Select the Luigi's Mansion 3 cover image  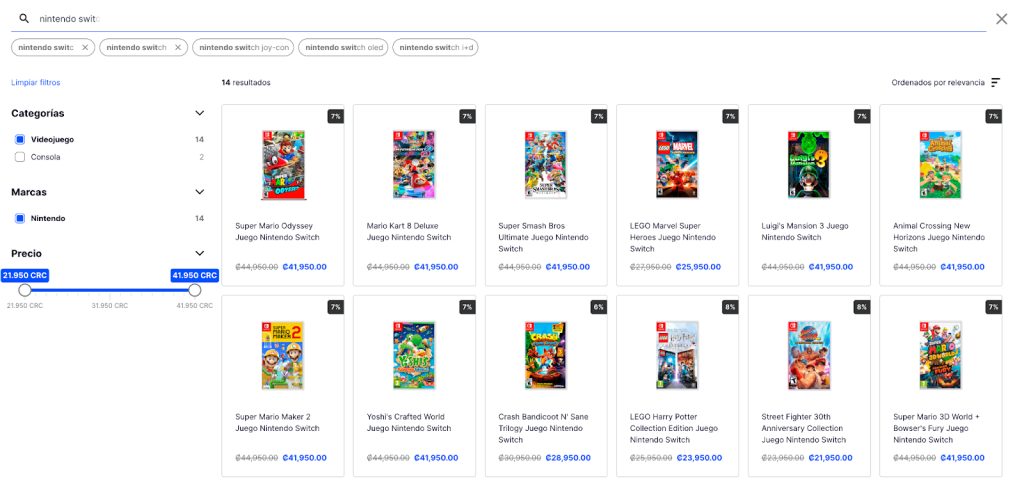tap(809, 165)
